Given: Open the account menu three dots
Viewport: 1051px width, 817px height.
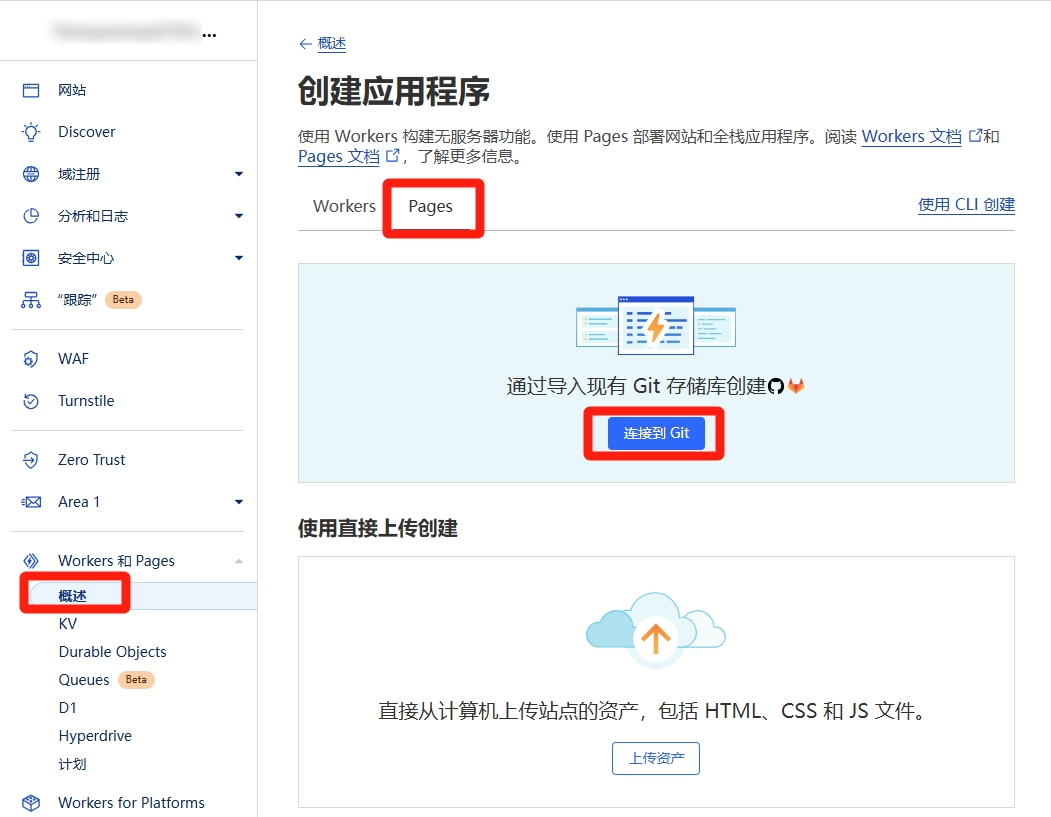Looking at the screenshot, I should coord(210,35).
